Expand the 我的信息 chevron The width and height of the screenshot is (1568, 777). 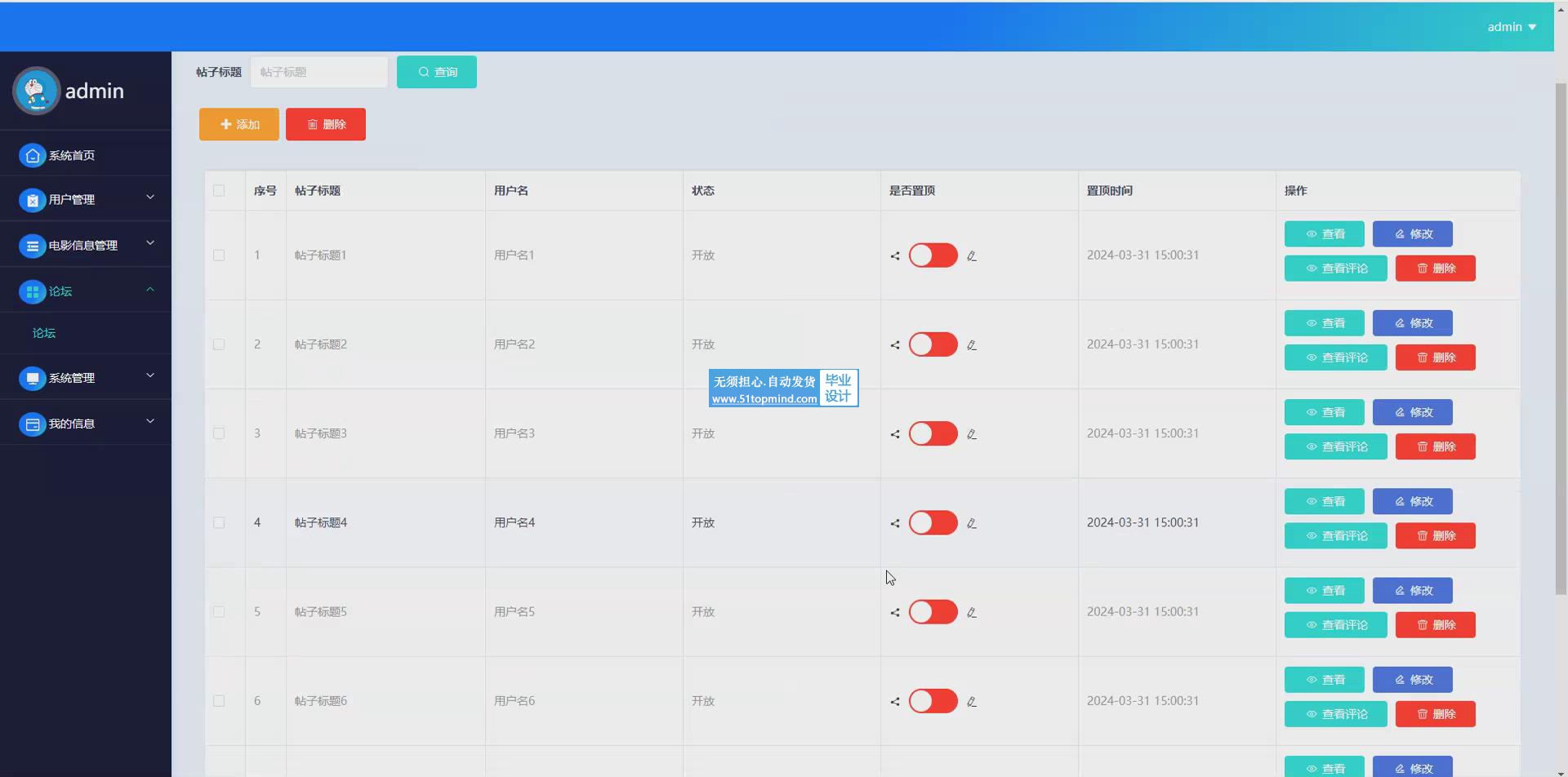150,421
